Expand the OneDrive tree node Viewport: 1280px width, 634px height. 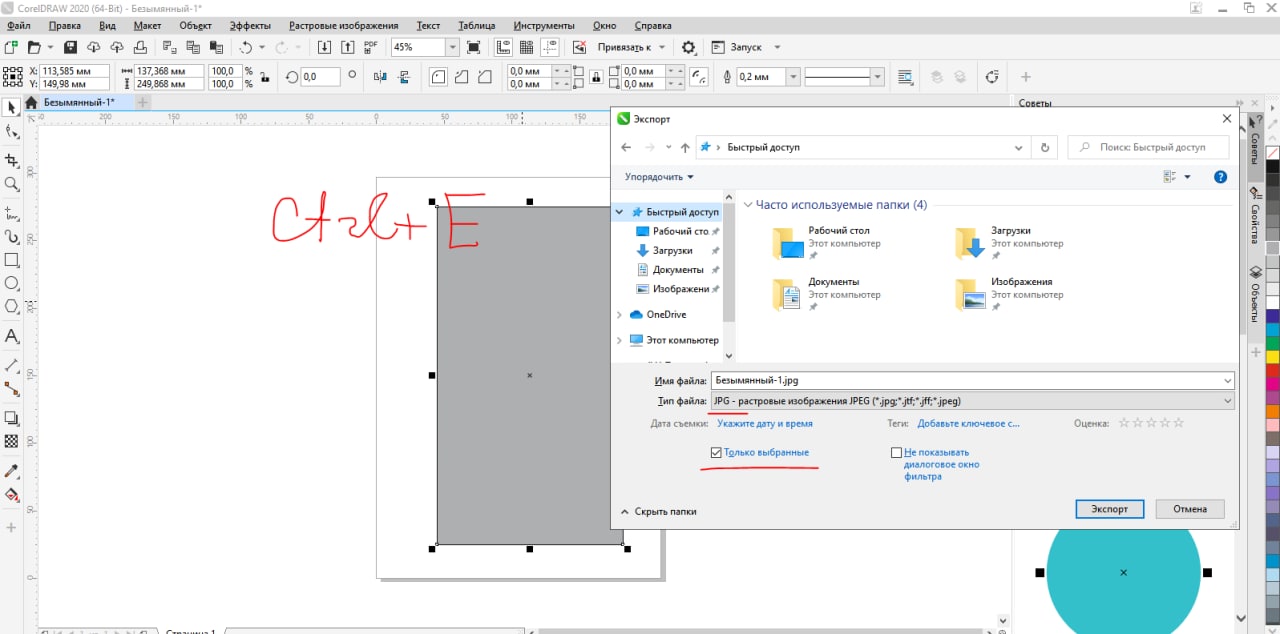[x=620, y=315]
